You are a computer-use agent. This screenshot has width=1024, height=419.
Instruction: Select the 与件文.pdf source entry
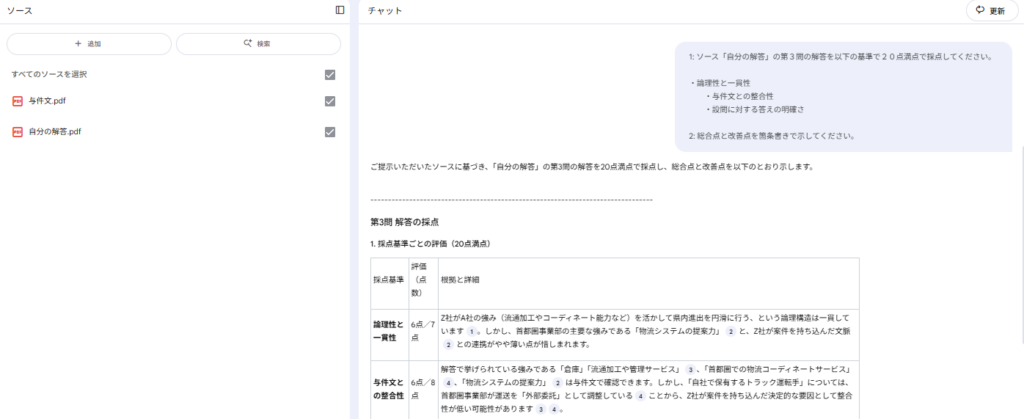click(x=48, y=101)
